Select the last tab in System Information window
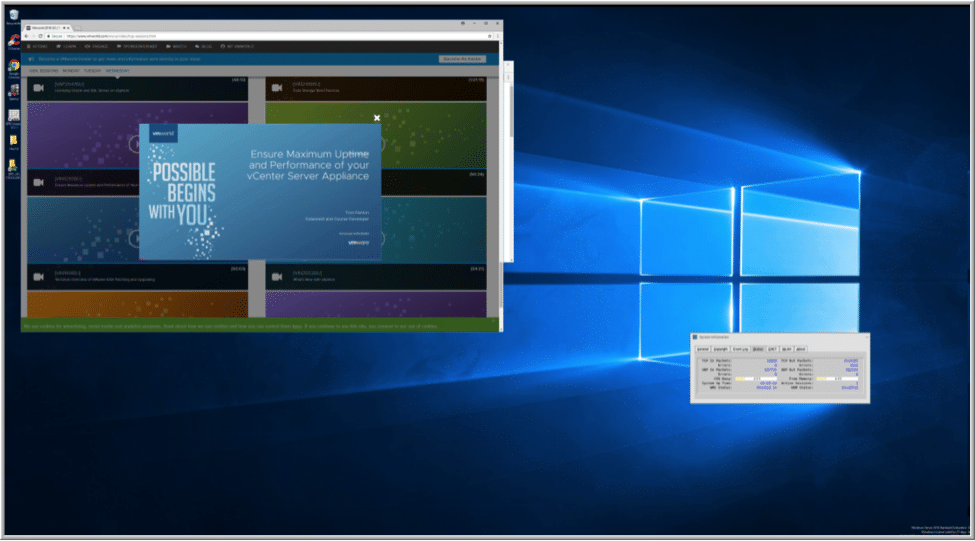Screen dimensions: 975x541 pyautogui.click(x=801, y=349)
